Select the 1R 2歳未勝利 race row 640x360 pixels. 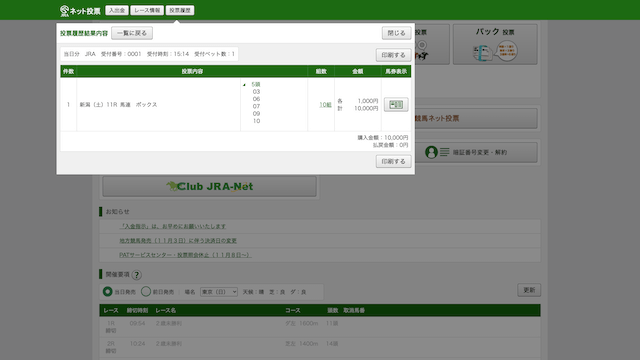click(320, 327)
